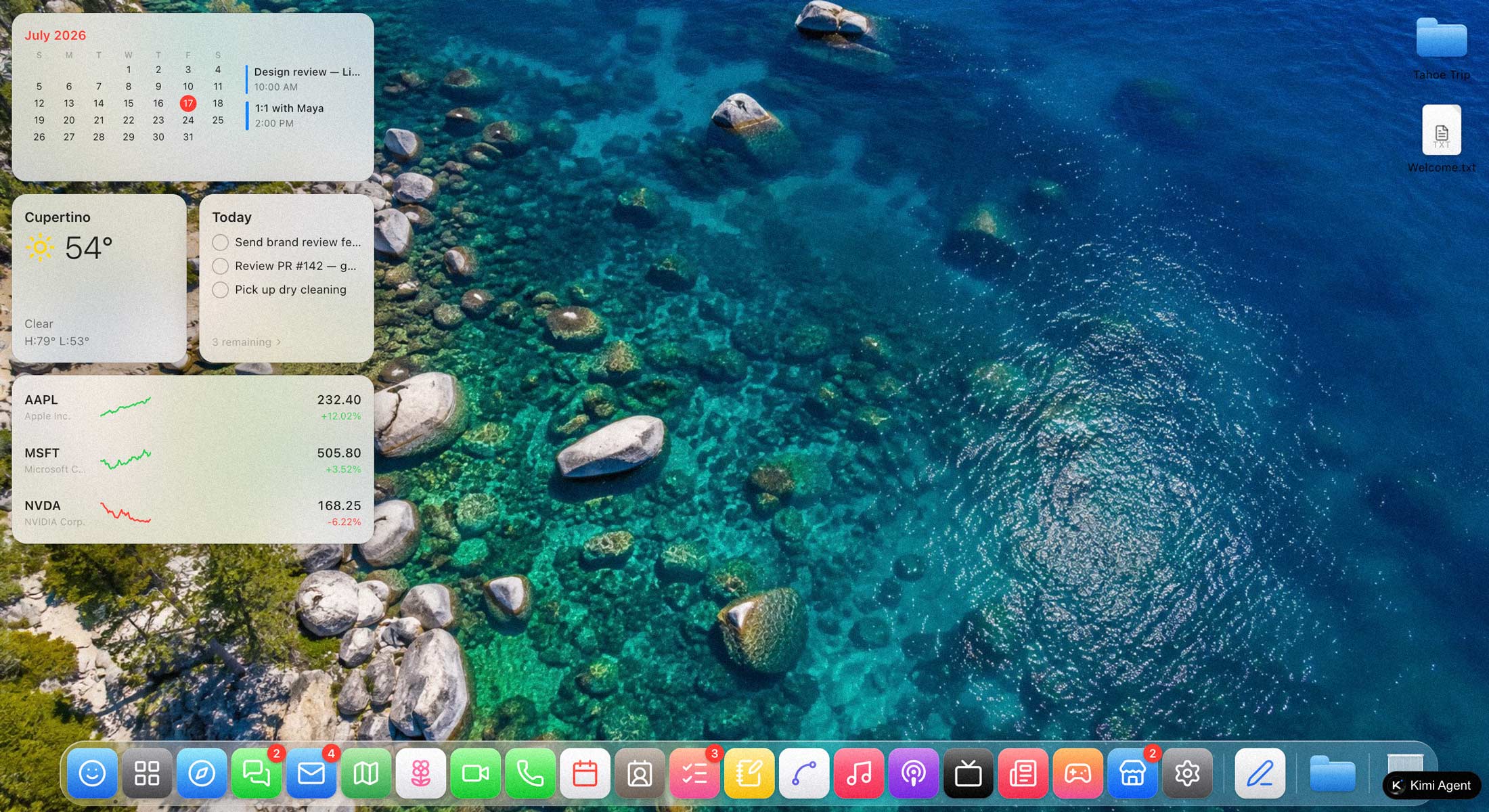Select today's date 17 in calendar
Image resolution: width=1489 pixels, height=812 pixels.
pyautogui.click(x=188, y=104)
